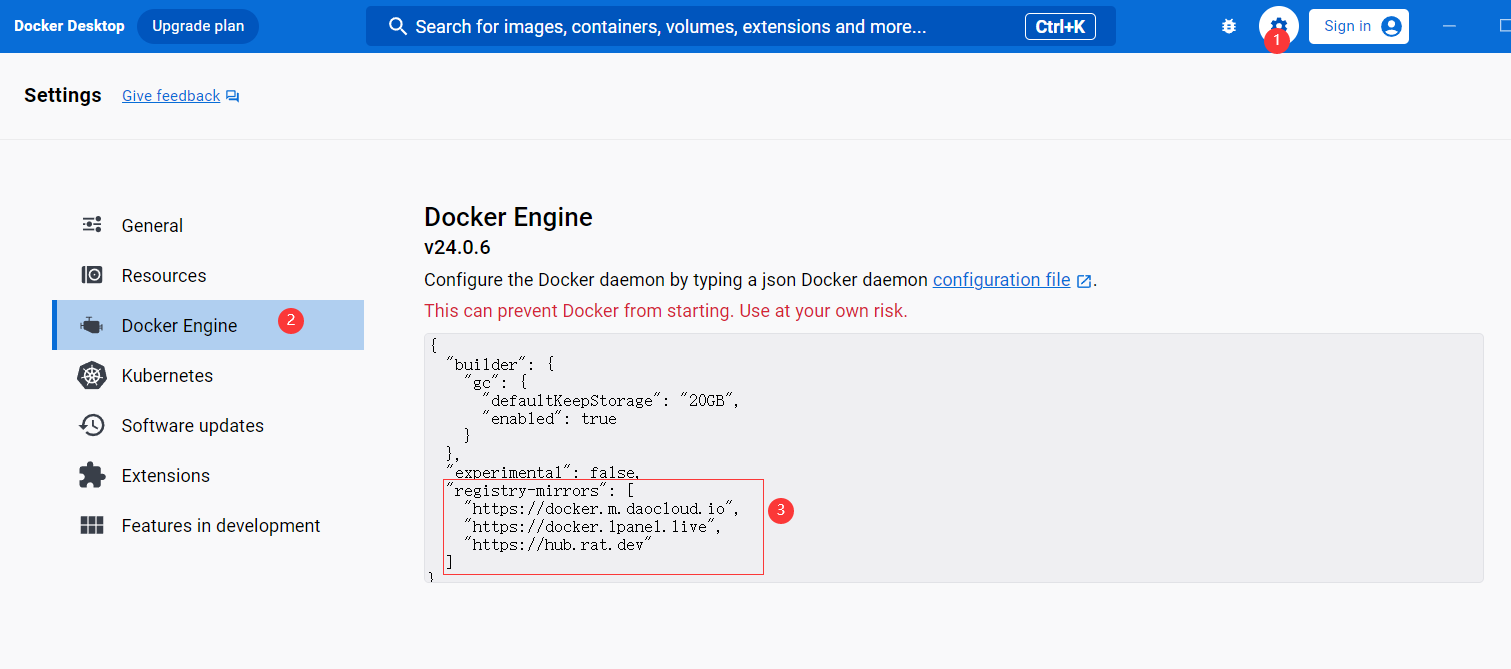Screen dimensions: 1511x669
Task: Click the https://docker.1panel.live mirror line
Action: click(593, 527)
